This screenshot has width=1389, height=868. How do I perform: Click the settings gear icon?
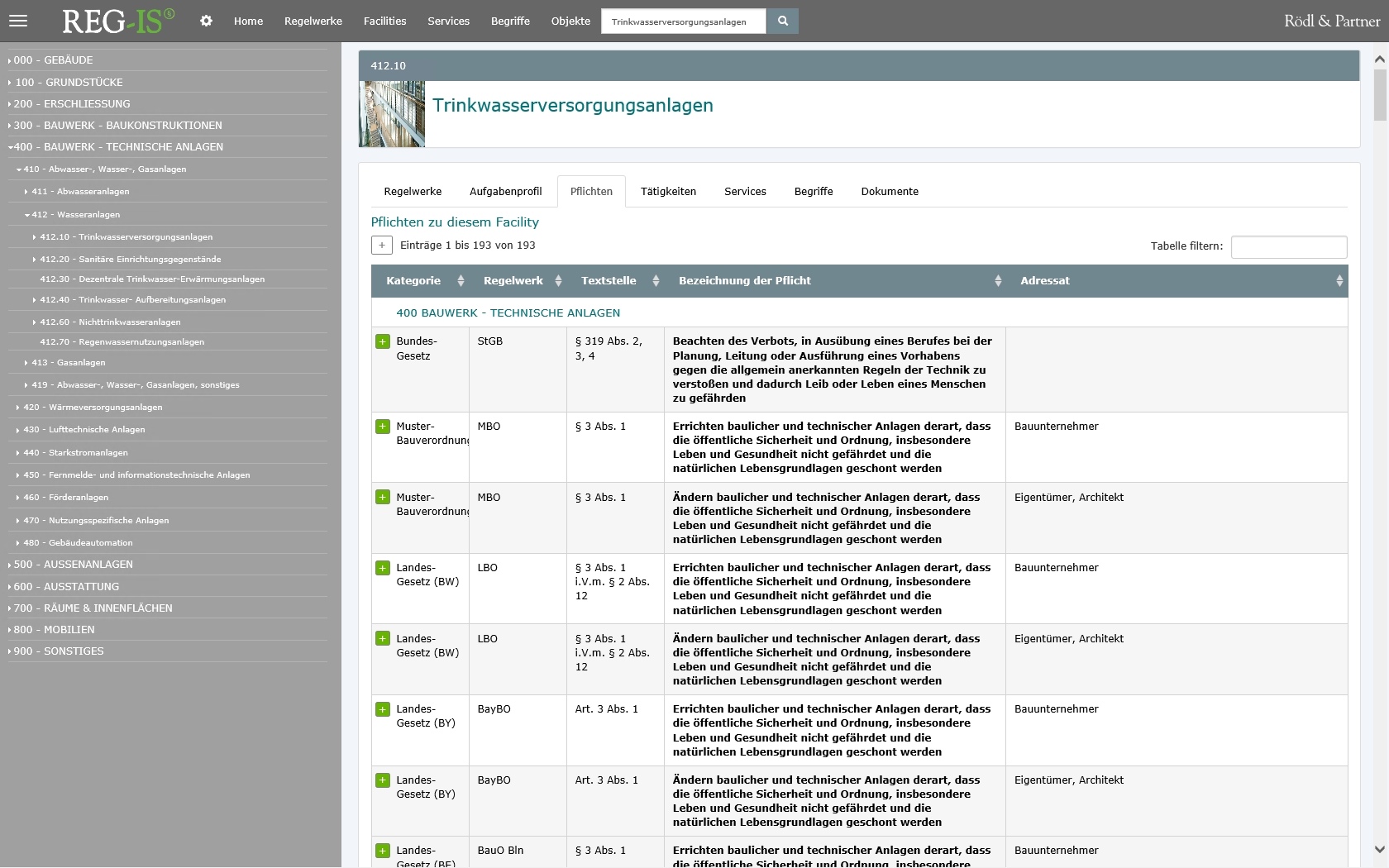(x=206, y=21)
